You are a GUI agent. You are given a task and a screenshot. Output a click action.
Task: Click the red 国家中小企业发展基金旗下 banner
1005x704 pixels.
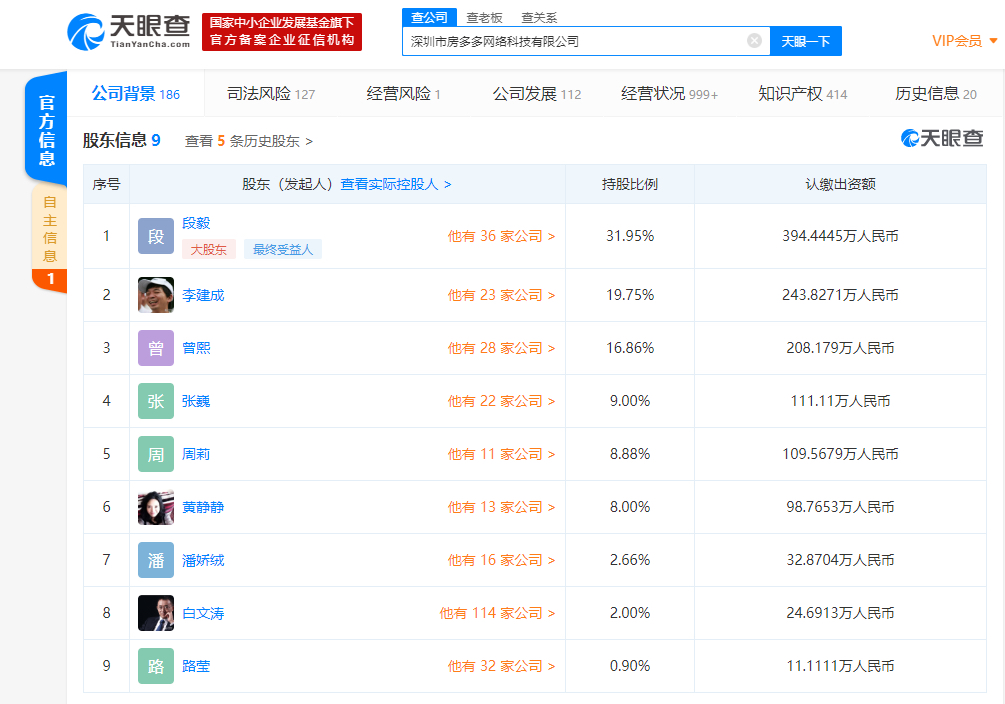point(282,31)
